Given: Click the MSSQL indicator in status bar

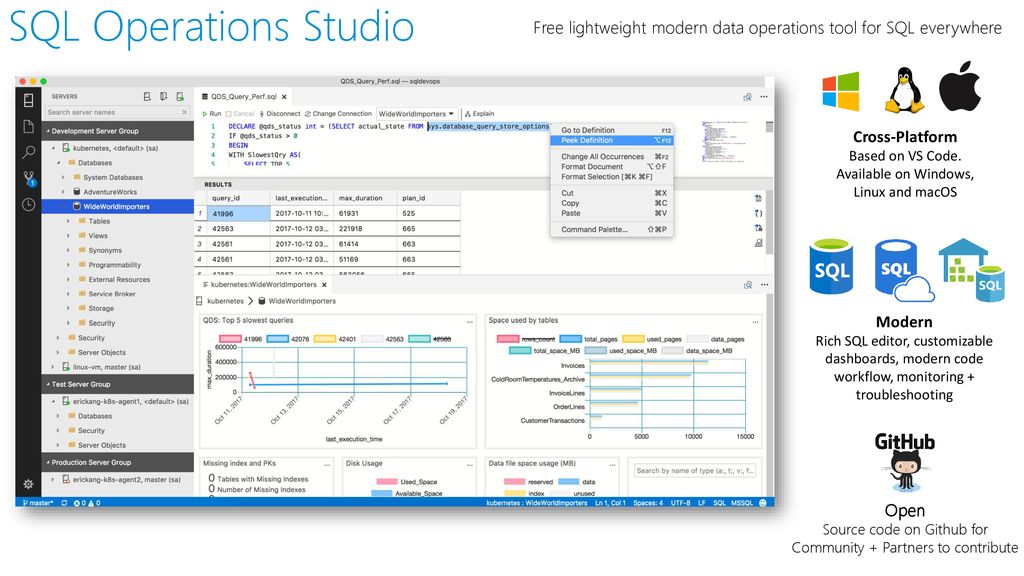Looking at the screenshot, I should [742, 503].
